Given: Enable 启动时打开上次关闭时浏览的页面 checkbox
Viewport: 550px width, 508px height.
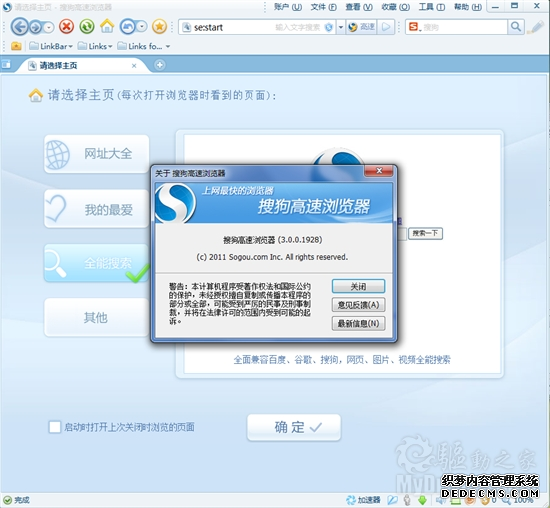Looking at the screenshot, I should click(x=55, y=427).
